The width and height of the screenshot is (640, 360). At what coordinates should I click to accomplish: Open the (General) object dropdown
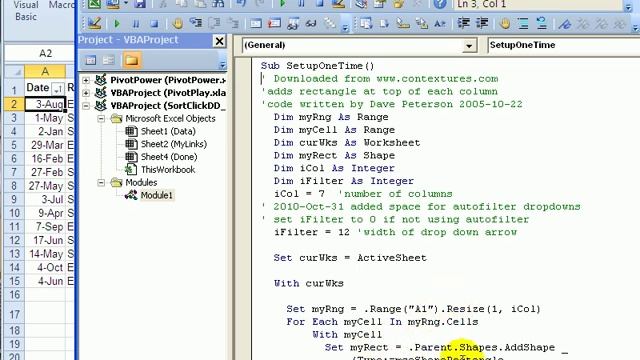point(469,46)
